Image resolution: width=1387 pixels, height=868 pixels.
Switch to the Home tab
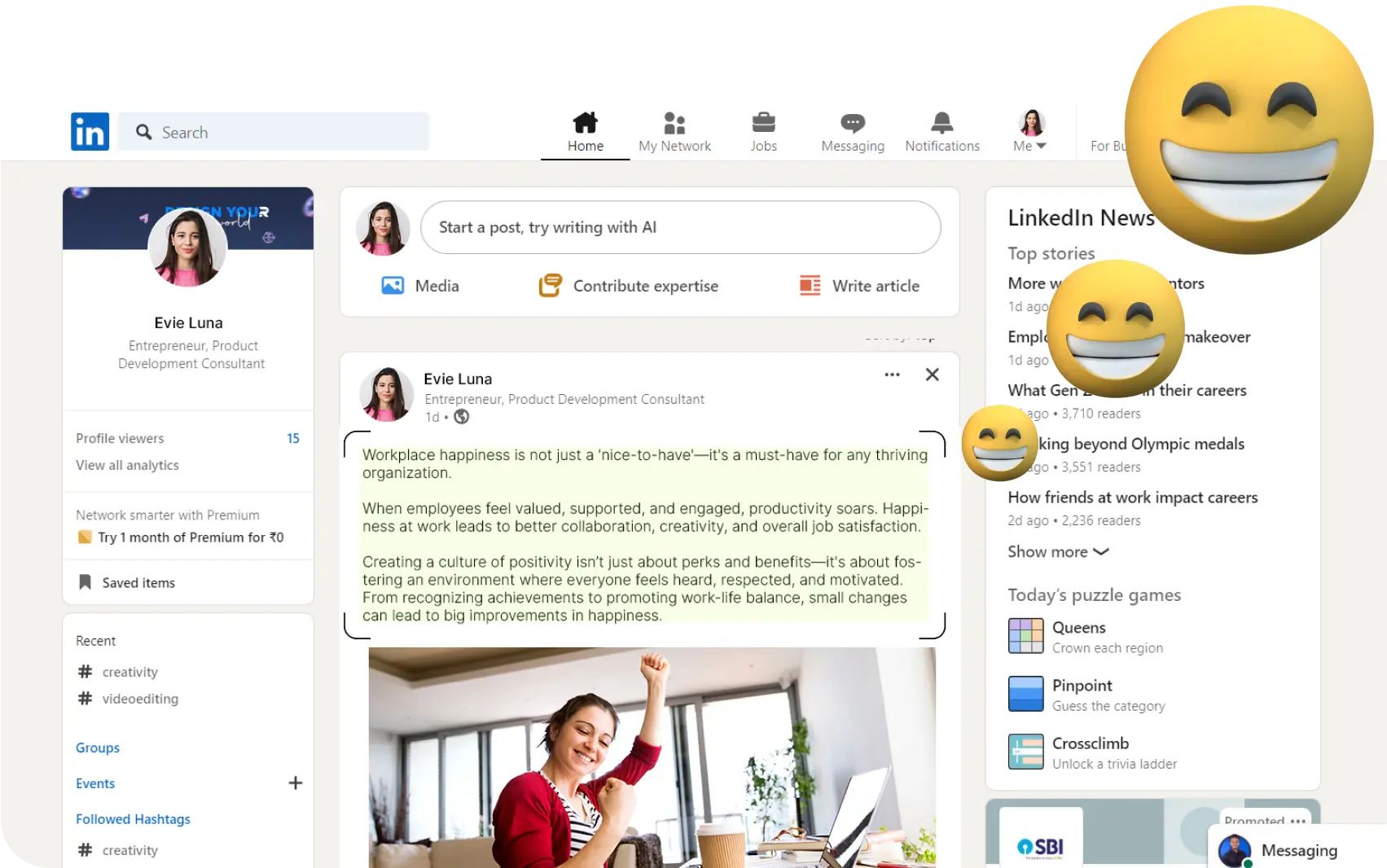585,132
